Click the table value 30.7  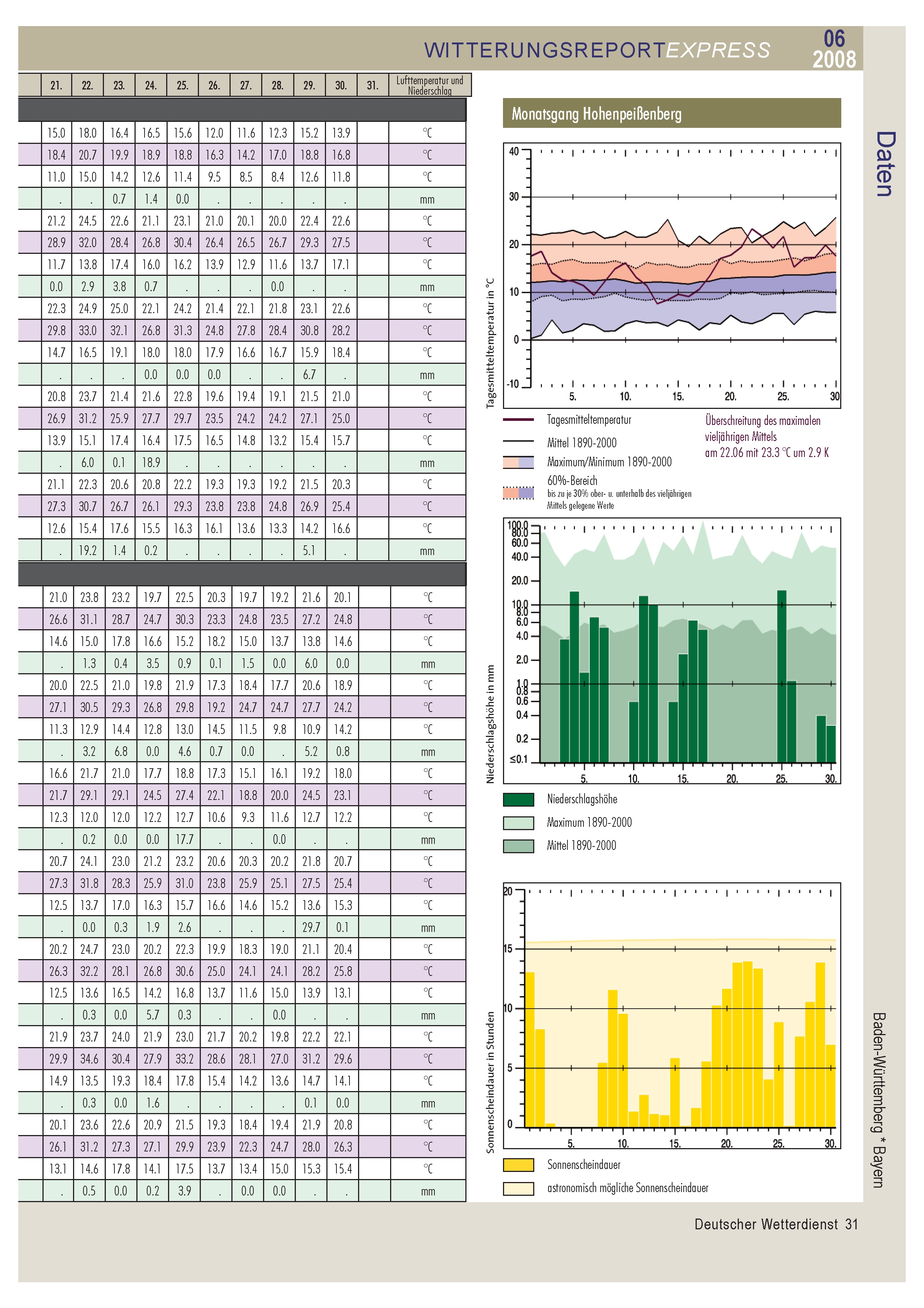point(88,507)
